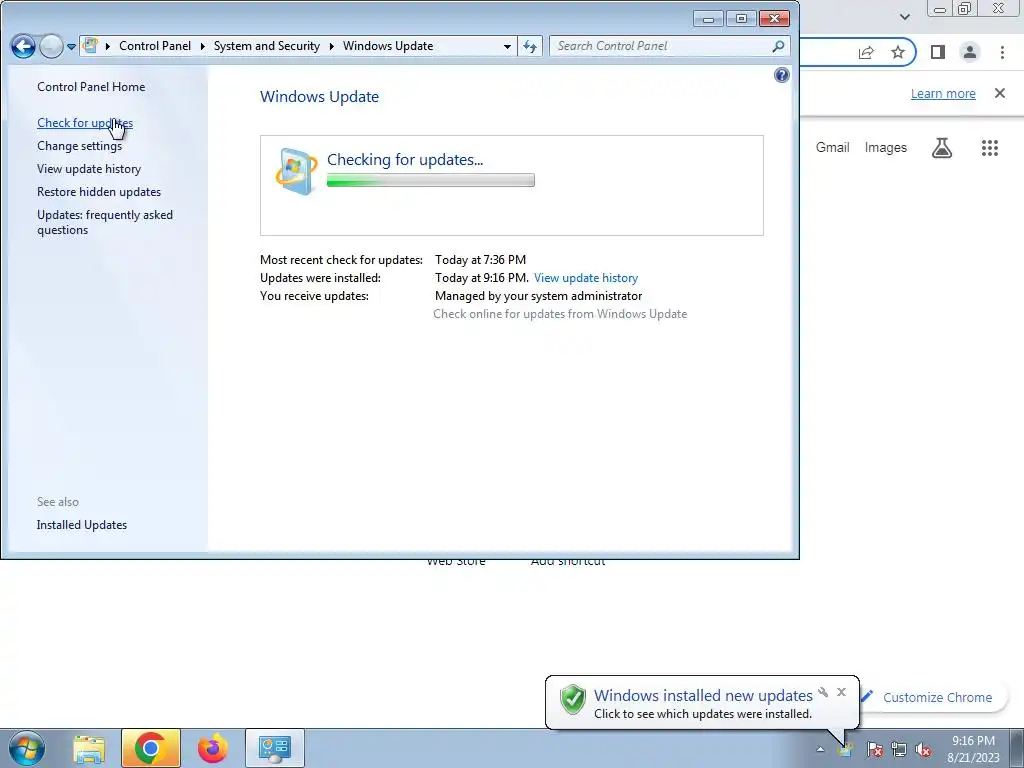Open notification options wrench icon
This screenshot has height=768, width=1024.
click(x=823, y=692)
